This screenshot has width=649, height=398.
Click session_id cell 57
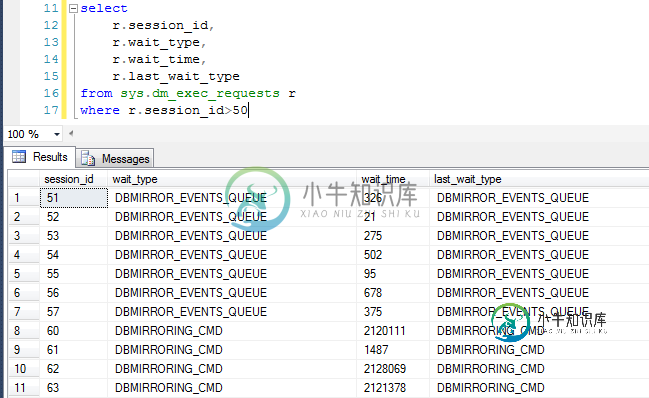point(74,312)
